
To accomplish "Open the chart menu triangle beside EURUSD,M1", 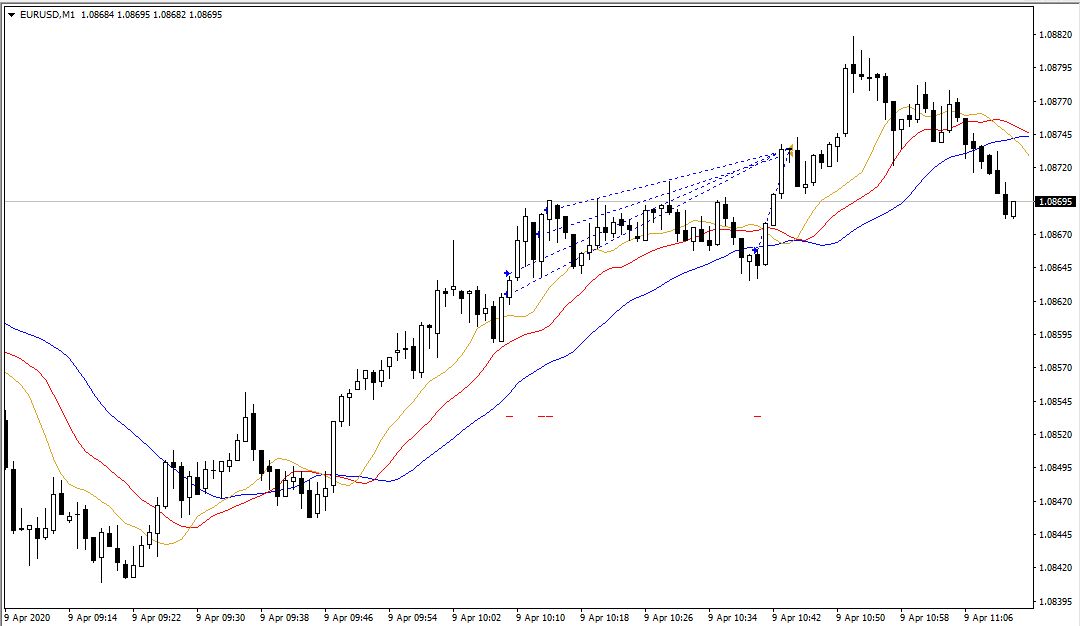I will [x=12, y=14].
